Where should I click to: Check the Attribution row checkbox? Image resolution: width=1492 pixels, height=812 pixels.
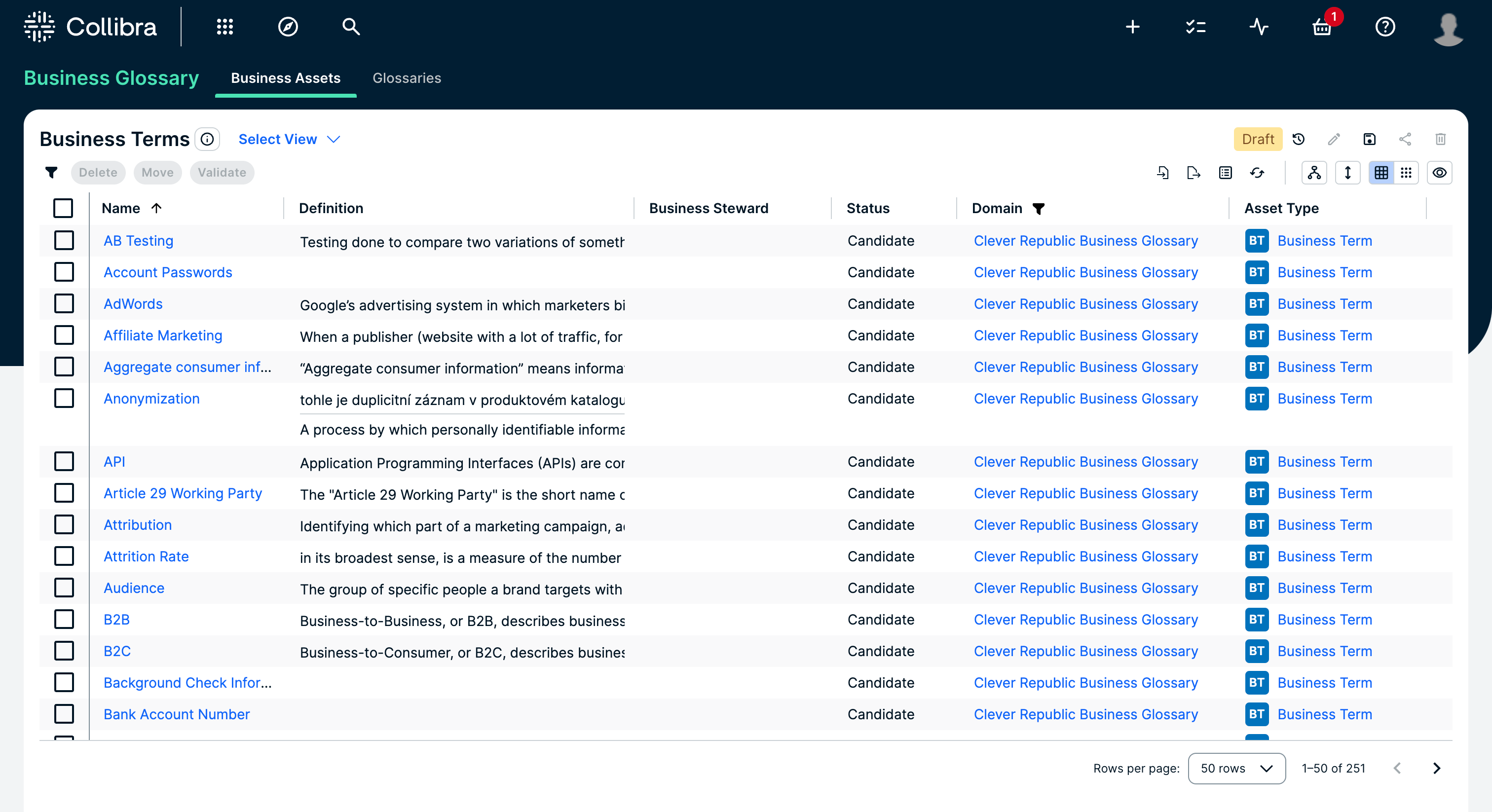click(64, 525)
